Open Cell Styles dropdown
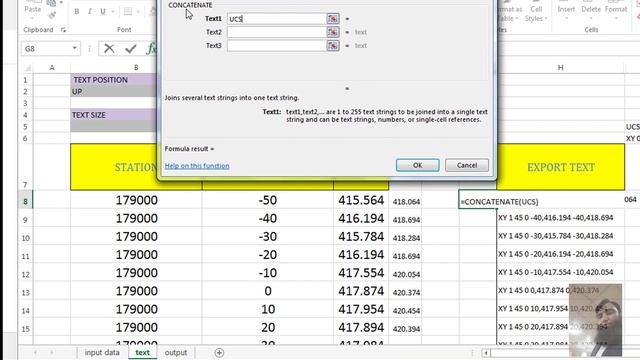Viewport: 640px width, 360px height. pos(536,13)
